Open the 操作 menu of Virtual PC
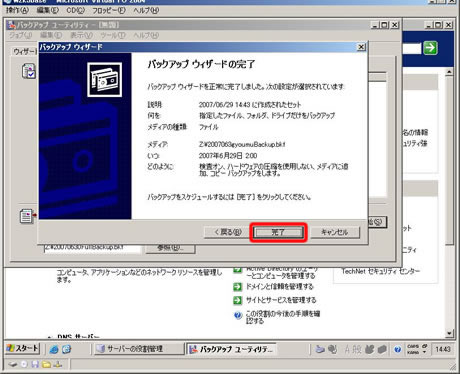This screenshot has width=460, height=374. pyautogui.click(x=17, y=10)
